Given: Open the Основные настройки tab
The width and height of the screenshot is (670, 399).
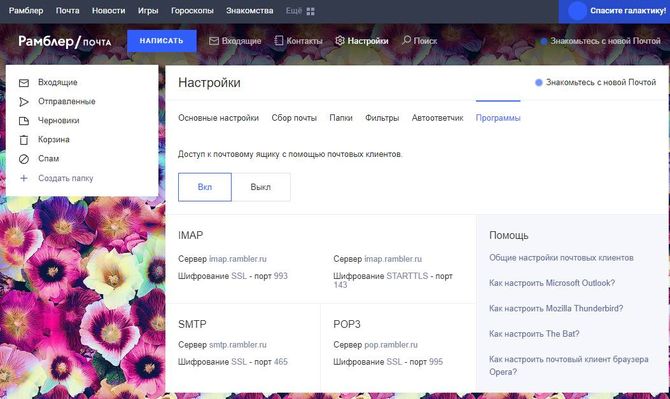Looking at the screenshot, I should tap(218, 118).
